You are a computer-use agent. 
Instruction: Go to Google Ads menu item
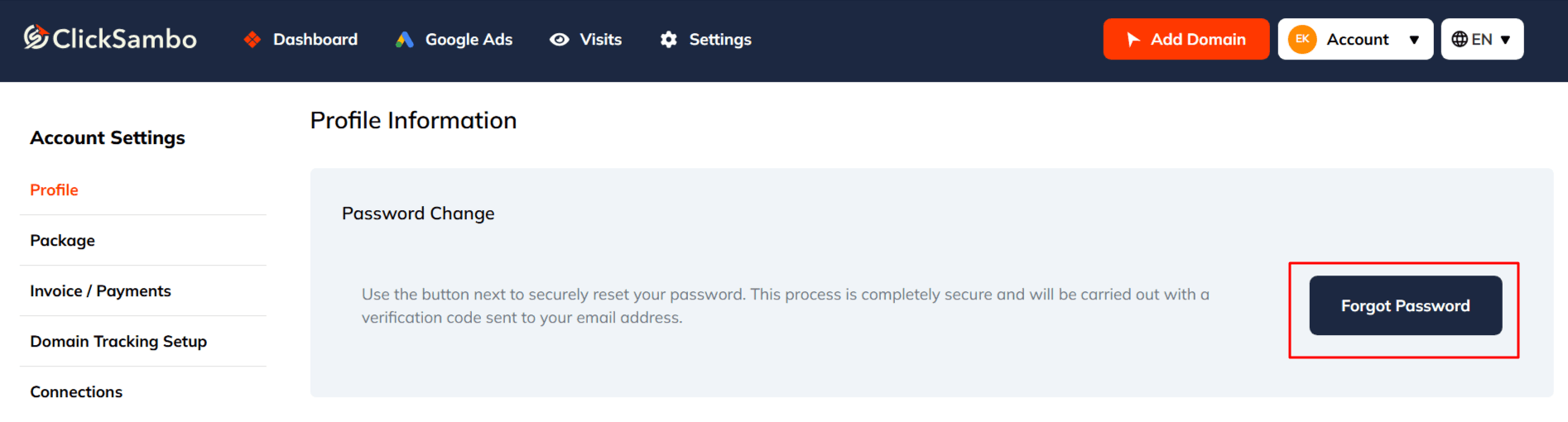click(469, 40)
